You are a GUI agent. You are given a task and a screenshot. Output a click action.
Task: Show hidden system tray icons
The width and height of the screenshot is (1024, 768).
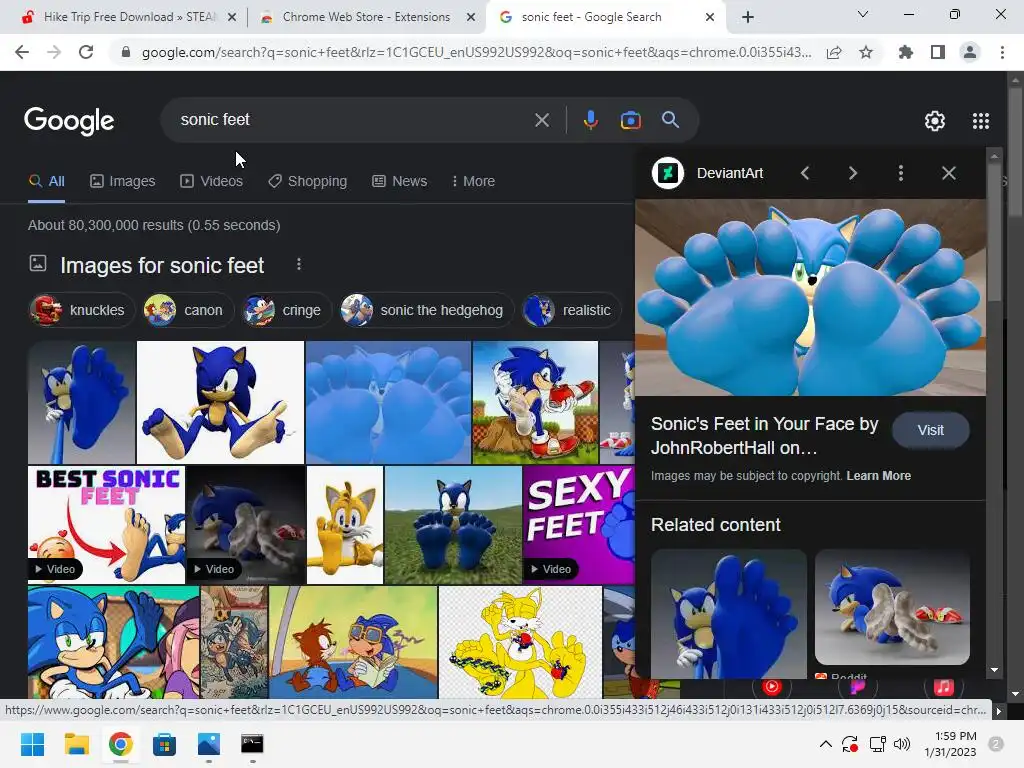click(x=825, y=744)
